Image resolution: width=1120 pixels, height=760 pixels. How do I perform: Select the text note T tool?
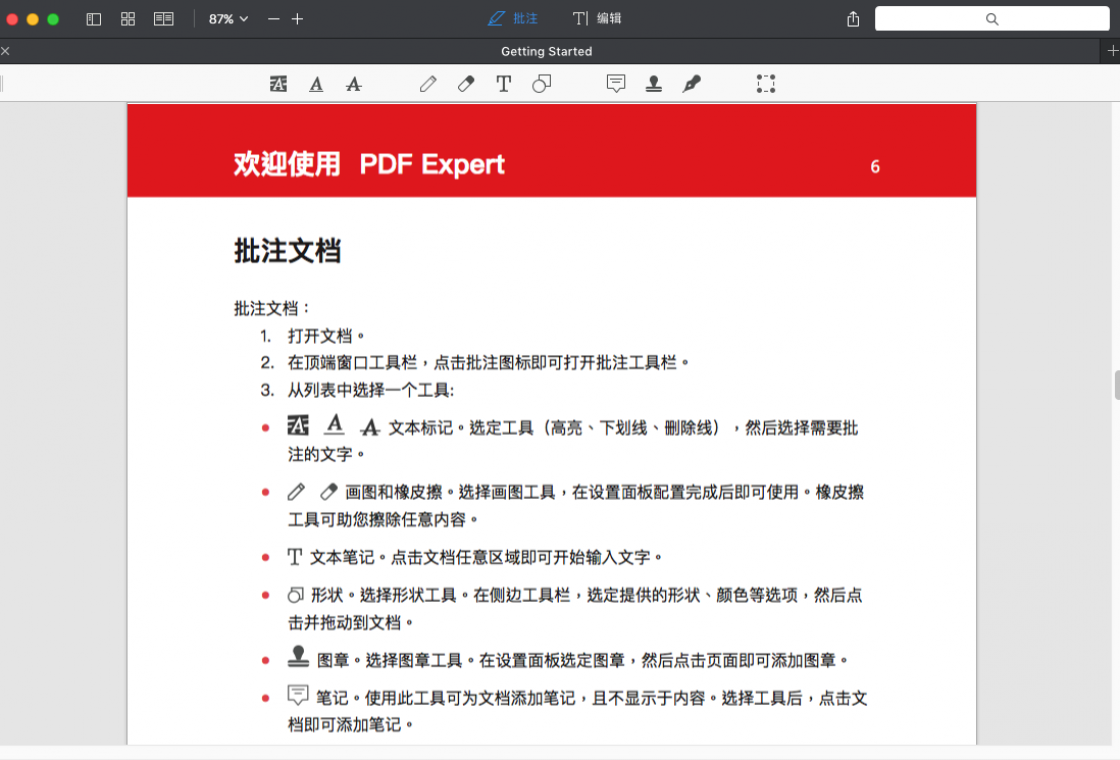[504, 84]
